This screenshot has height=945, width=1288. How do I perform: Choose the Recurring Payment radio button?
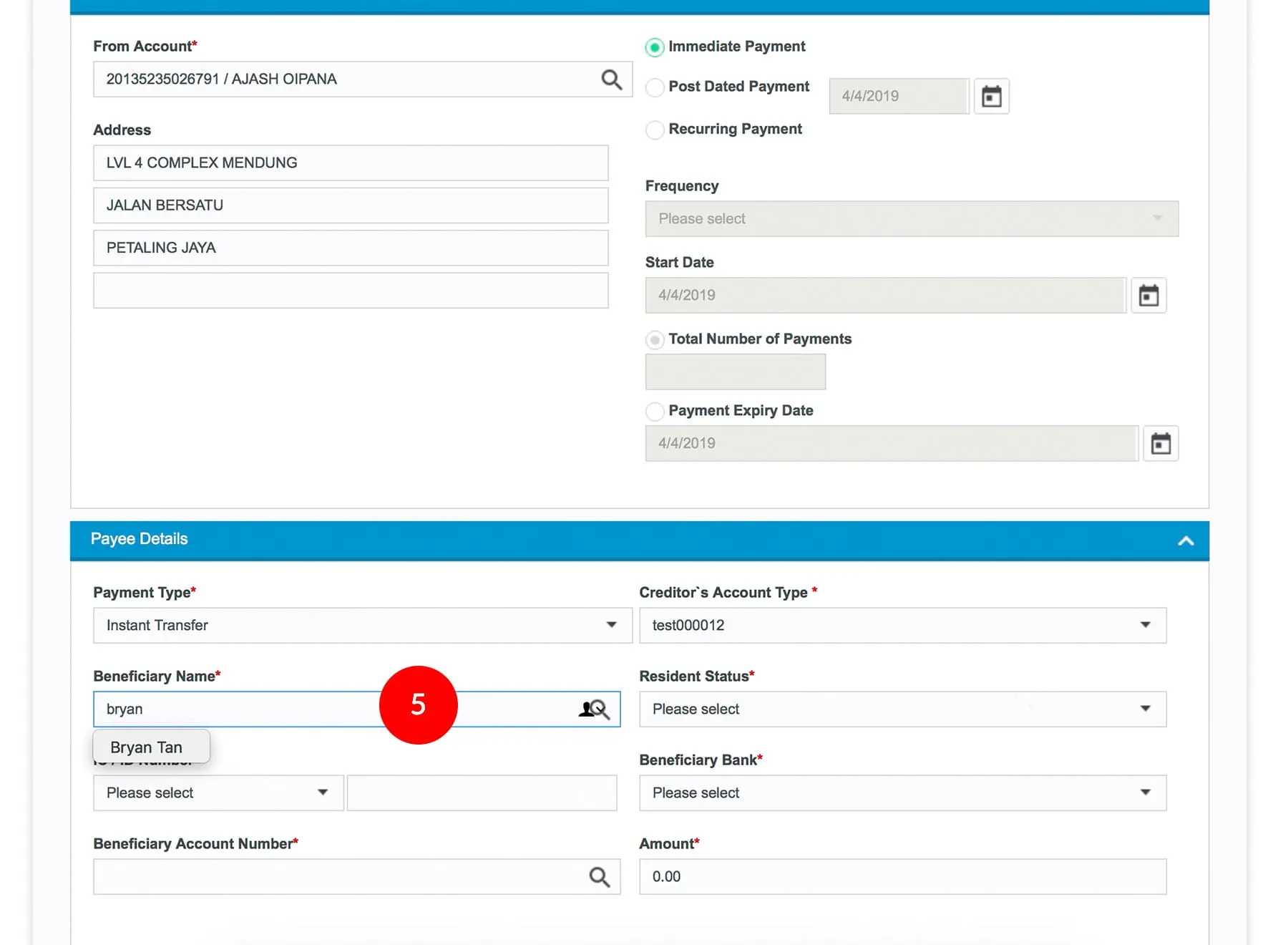[x=654, y=130]
